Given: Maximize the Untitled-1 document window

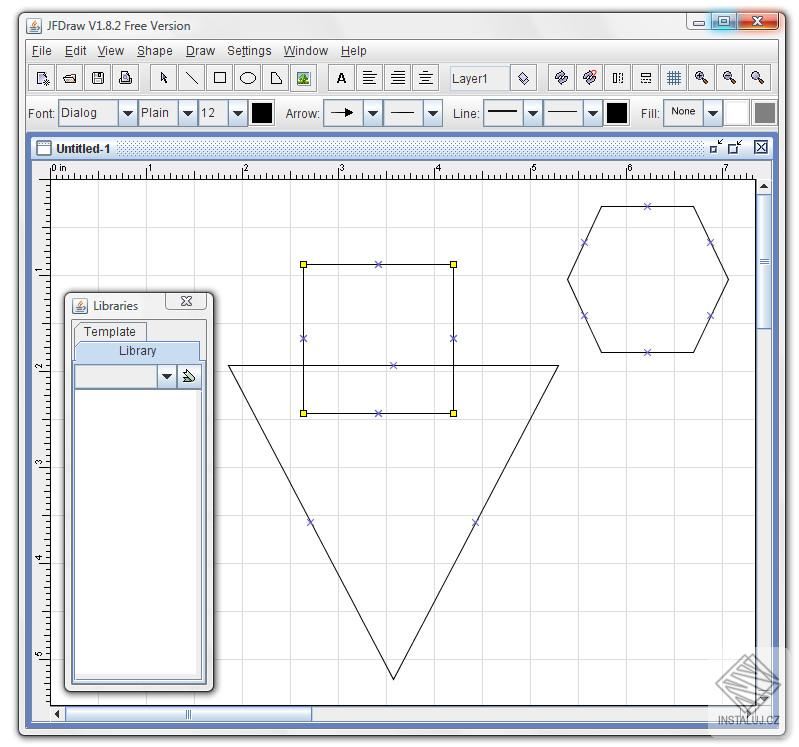Looking at the screenshot, I should coord(735,147).
